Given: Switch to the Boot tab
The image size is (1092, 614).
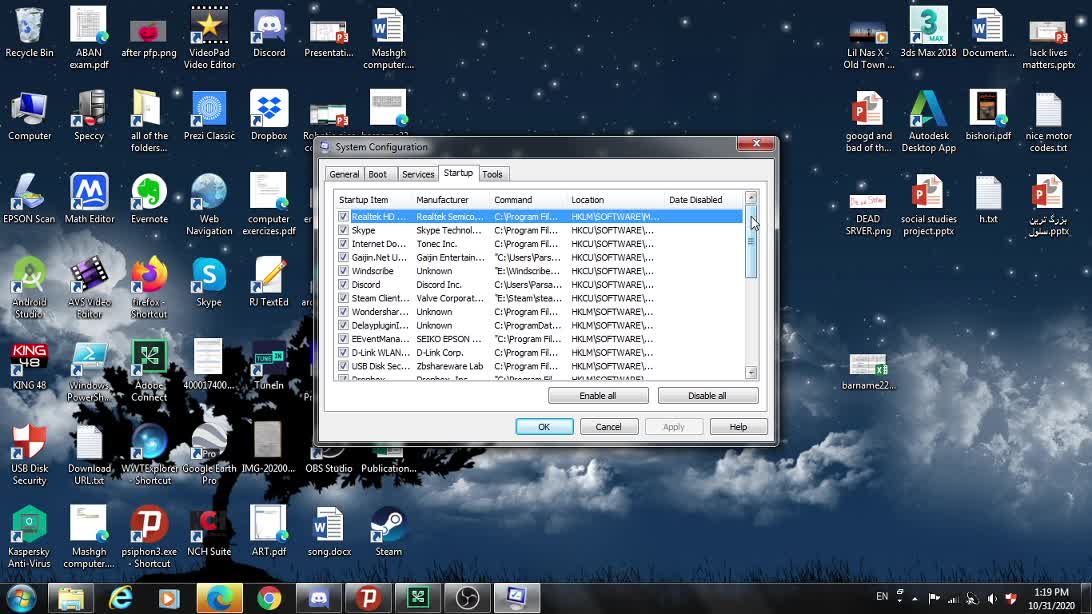Looking at the screenshot, I should pos(378,174).
